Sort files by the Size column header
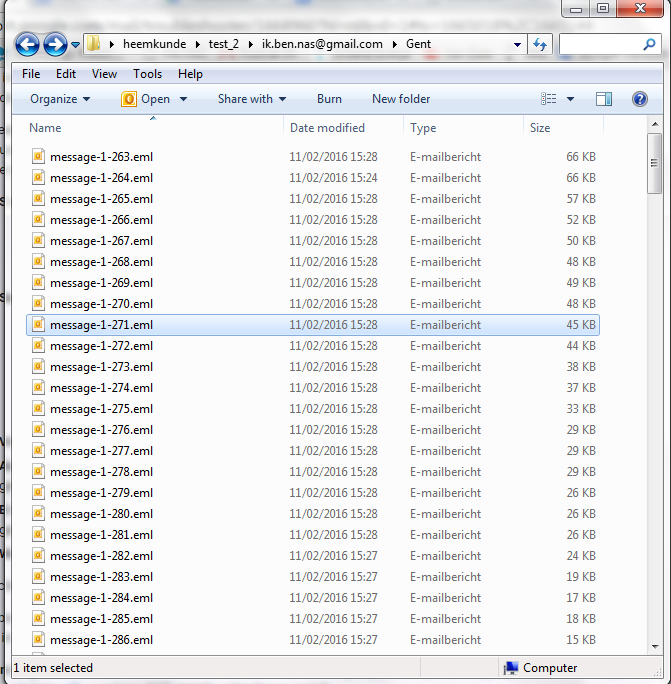Image resolution: width=671 pixels, height=684 pixels. [x=540, y=128]
